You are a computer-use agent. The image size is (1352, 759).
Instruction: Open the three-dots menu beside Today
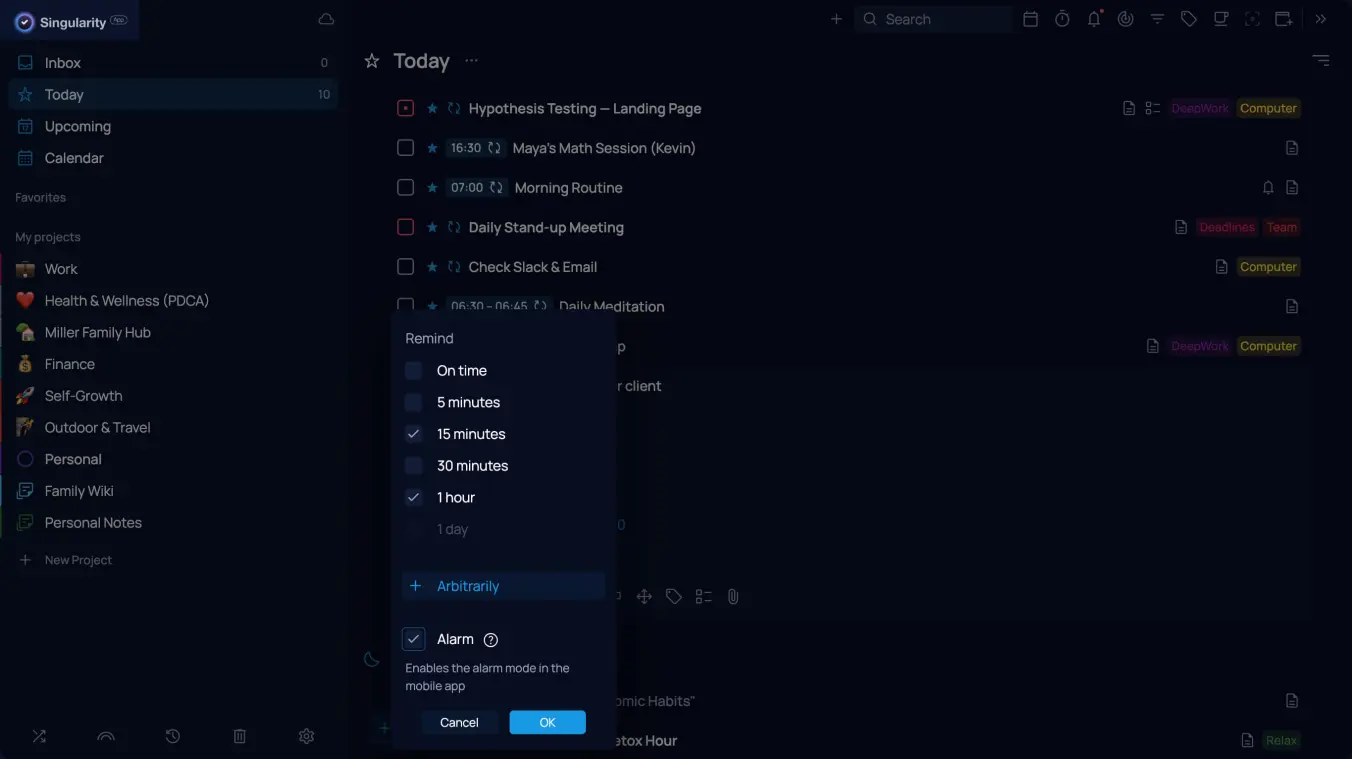click(472, 60)
